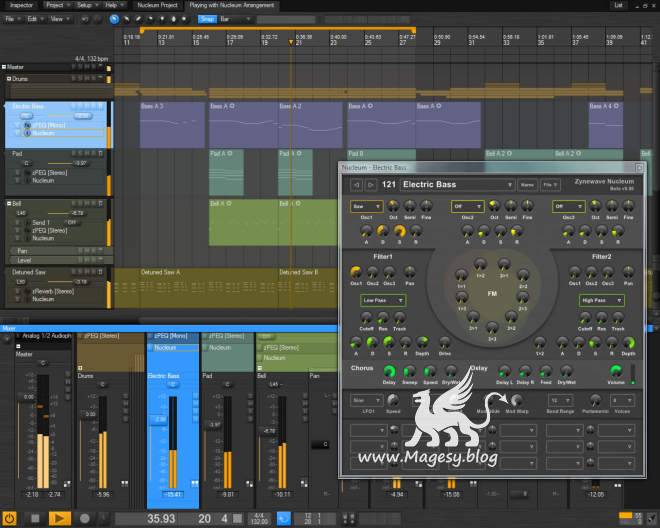Open the Voices dropdown

click(622, 400)
